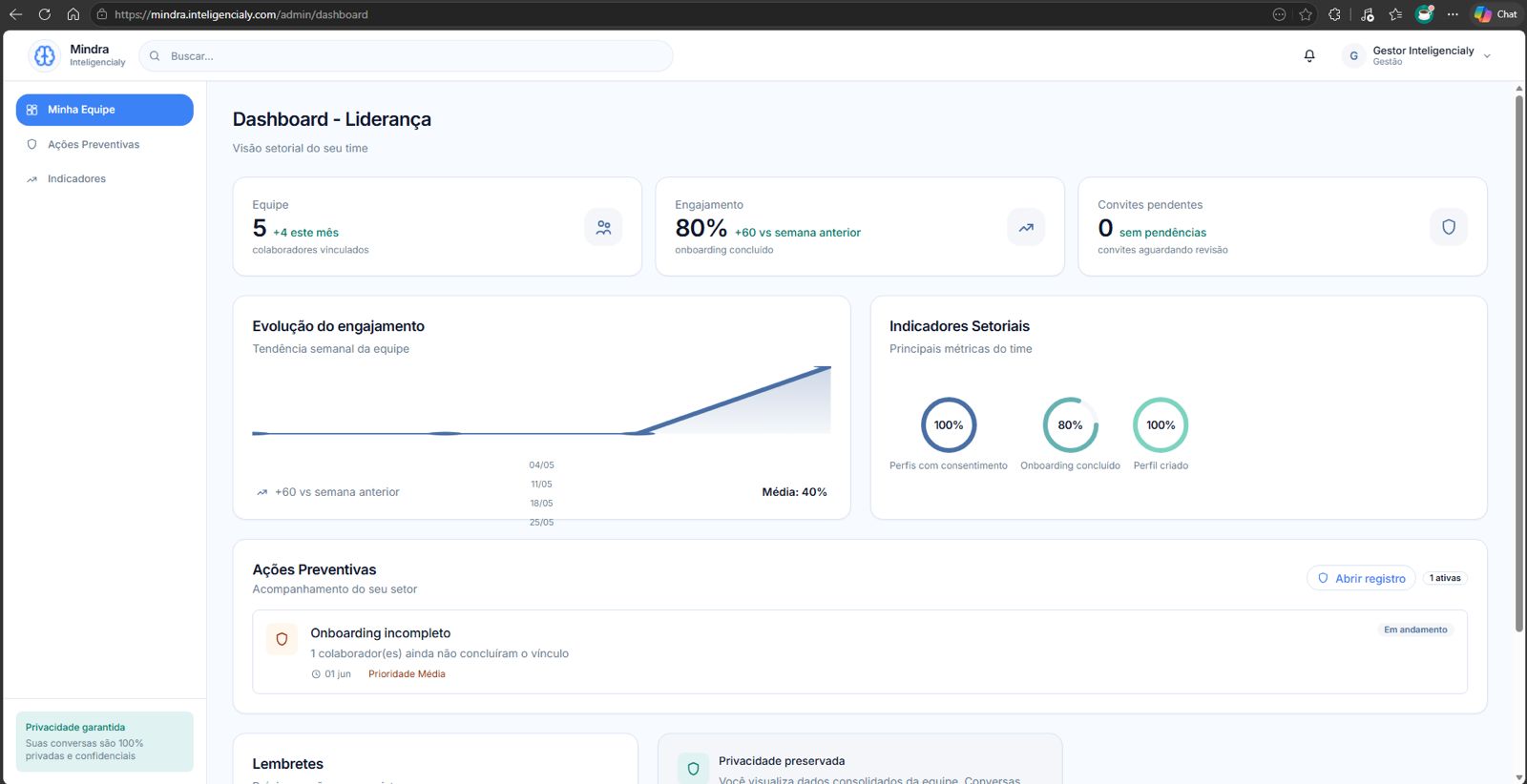The width and height of the screenshot is (1527, 784).
Task: Open the Copilot Chat button
Action: [x=1495, y=14]
